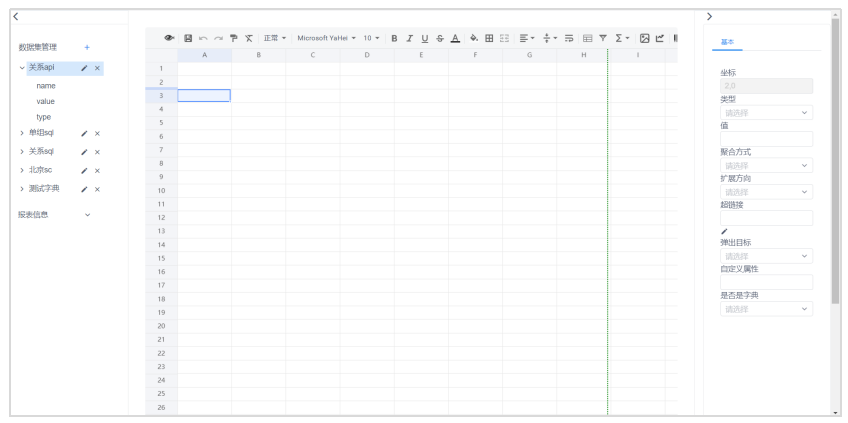Delete the 关系api dataset
Screen dimensions: 848x423
point(97,68)
